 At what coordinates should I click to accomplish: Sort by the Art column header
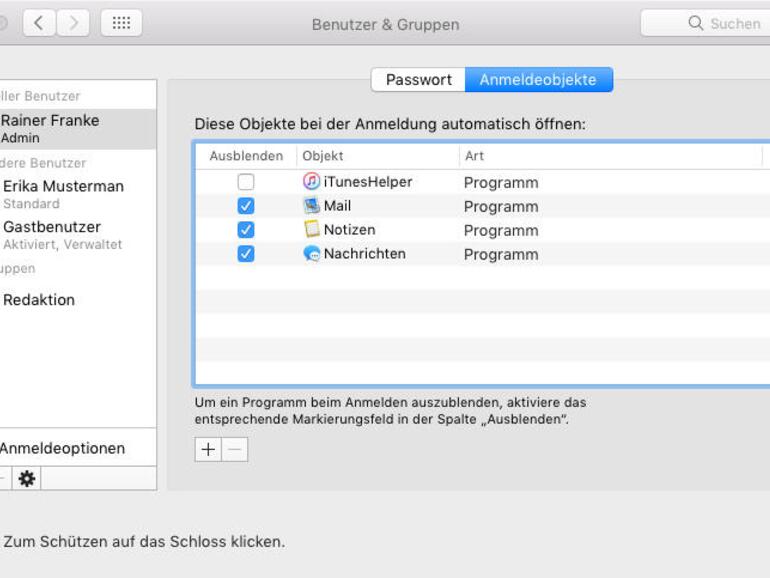coord(610,156)
